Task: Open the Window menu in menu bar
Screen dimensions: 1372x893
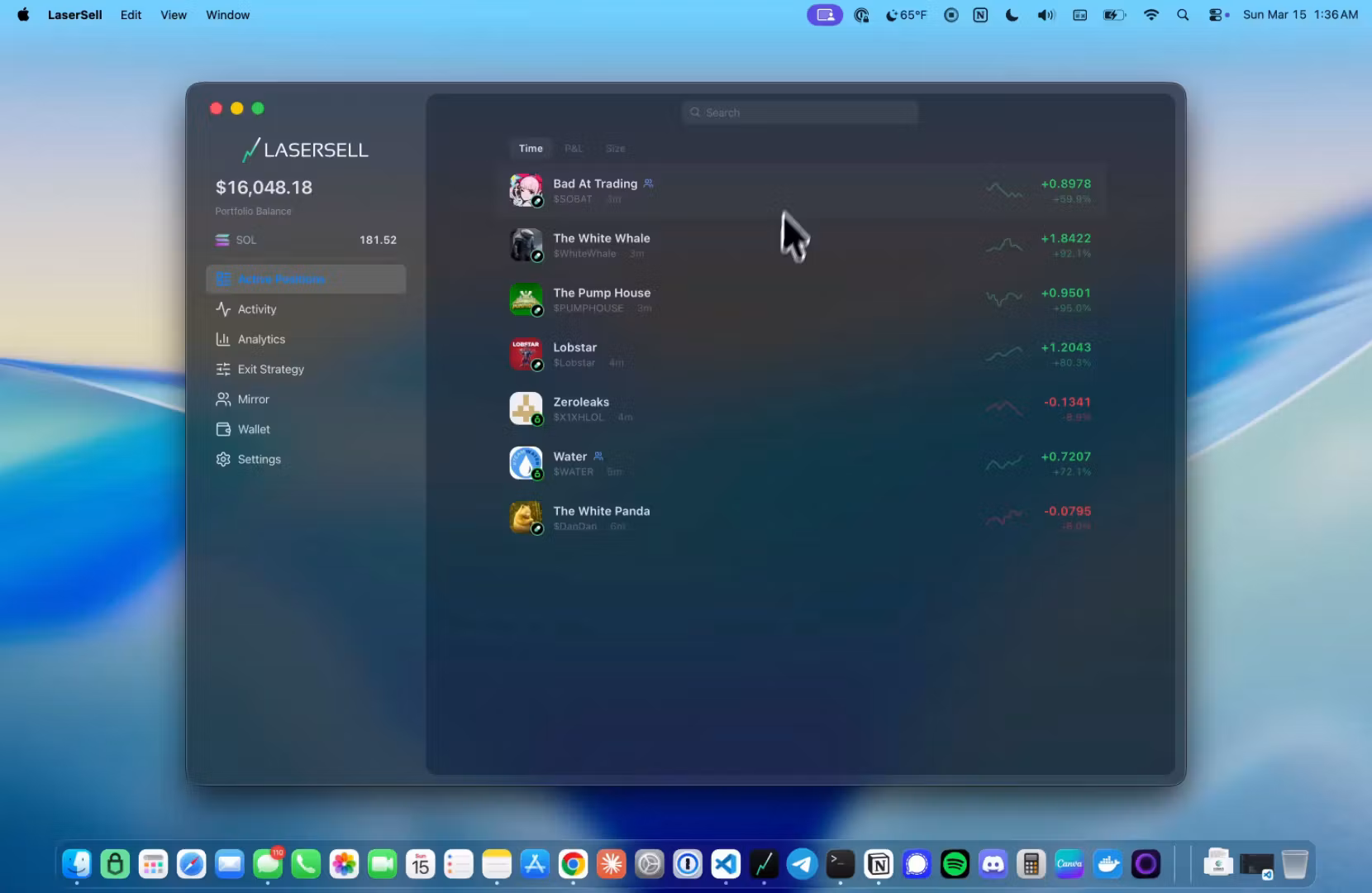Action: 227,15
